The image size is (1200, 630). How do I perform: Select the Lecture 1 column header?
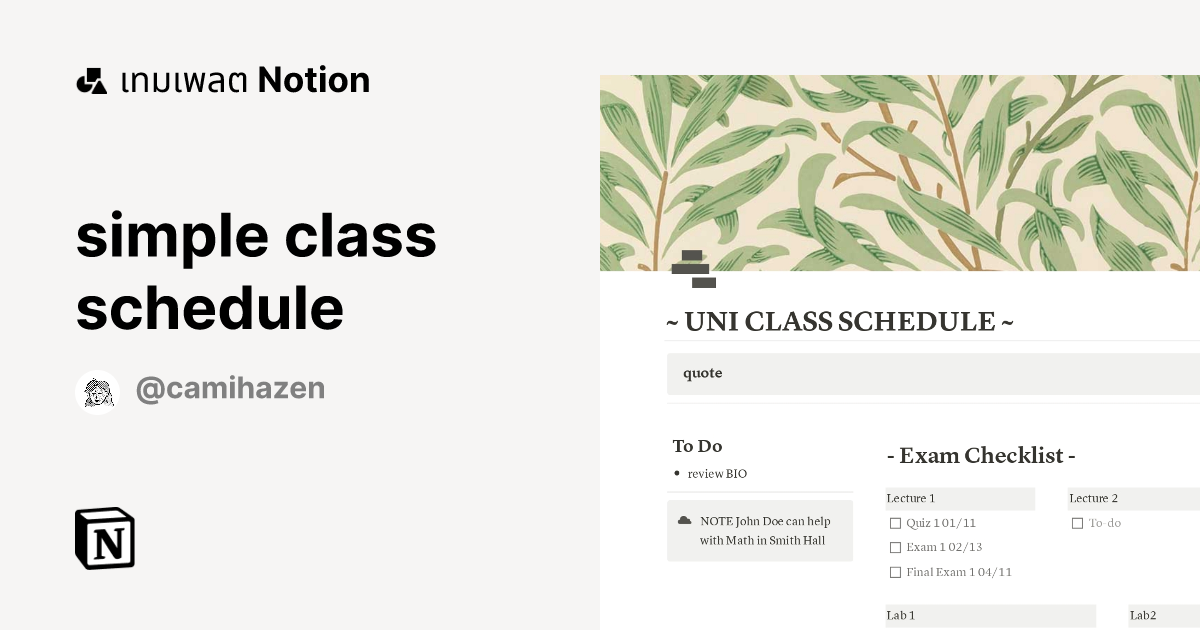(x=911, y=498)
